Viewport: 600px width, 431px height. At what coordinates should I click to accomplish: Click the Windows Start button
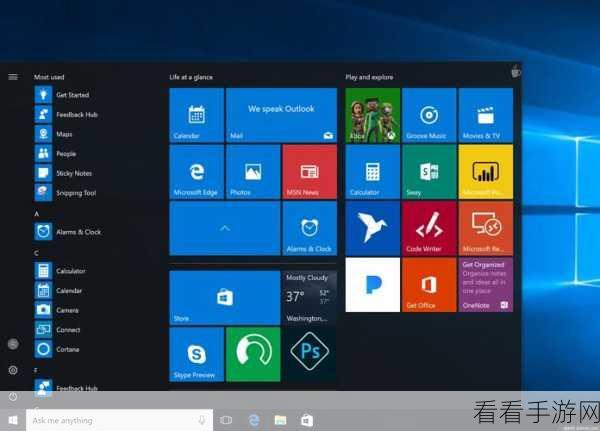[x=13, y=420]
